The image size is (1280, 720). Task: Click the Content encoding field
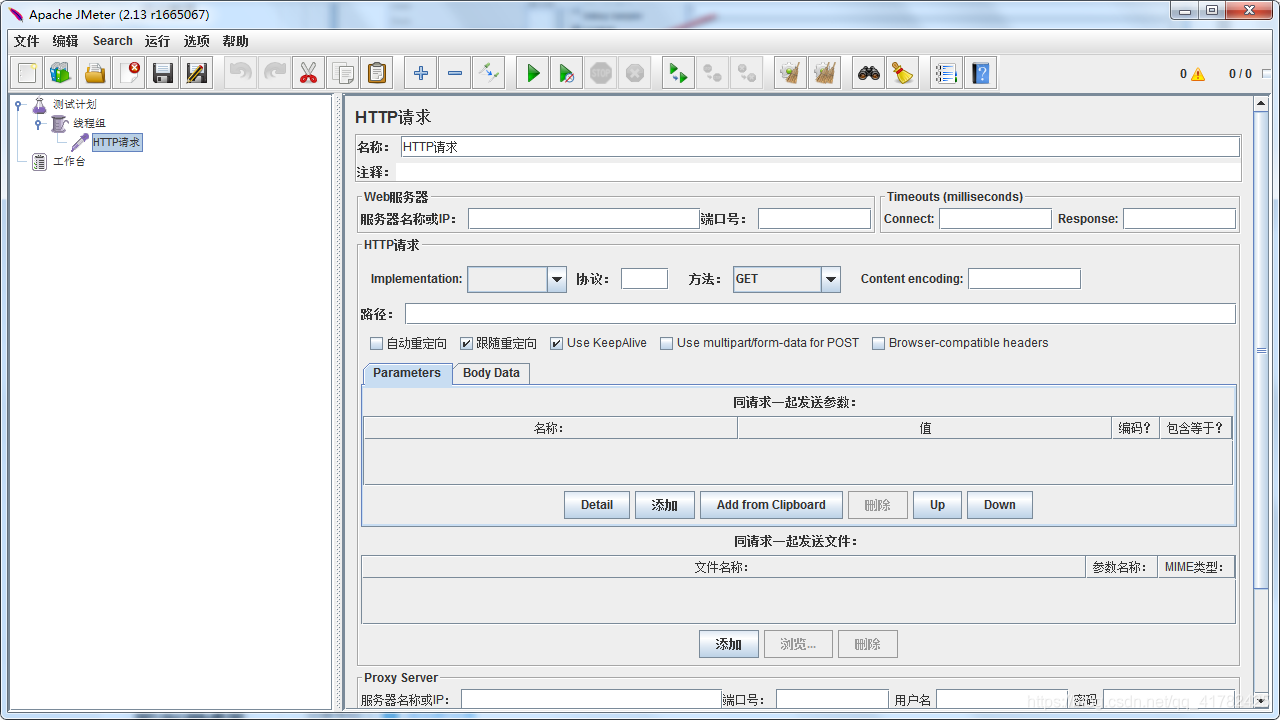click(1024, 279)
